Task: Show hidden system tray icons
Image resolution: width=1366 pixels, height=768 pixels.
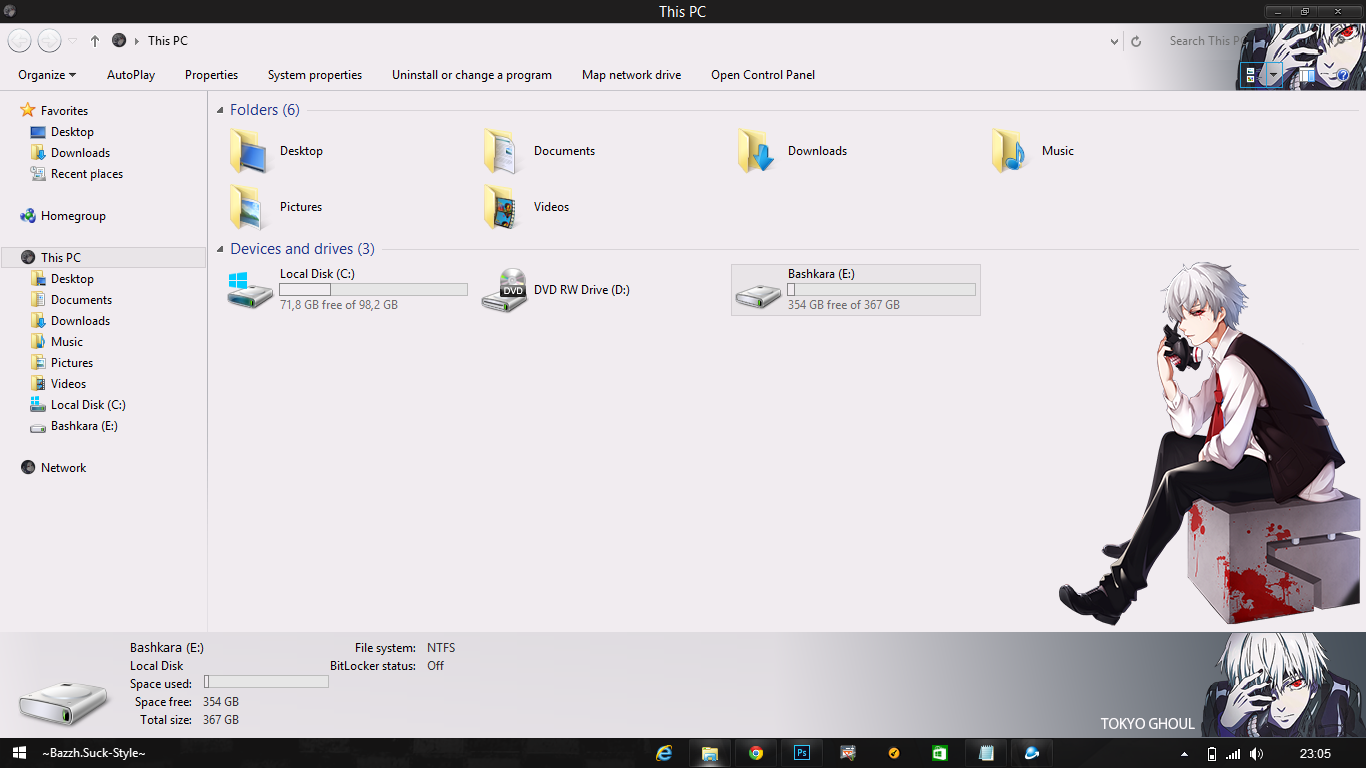Action: tap(1185, 754)
